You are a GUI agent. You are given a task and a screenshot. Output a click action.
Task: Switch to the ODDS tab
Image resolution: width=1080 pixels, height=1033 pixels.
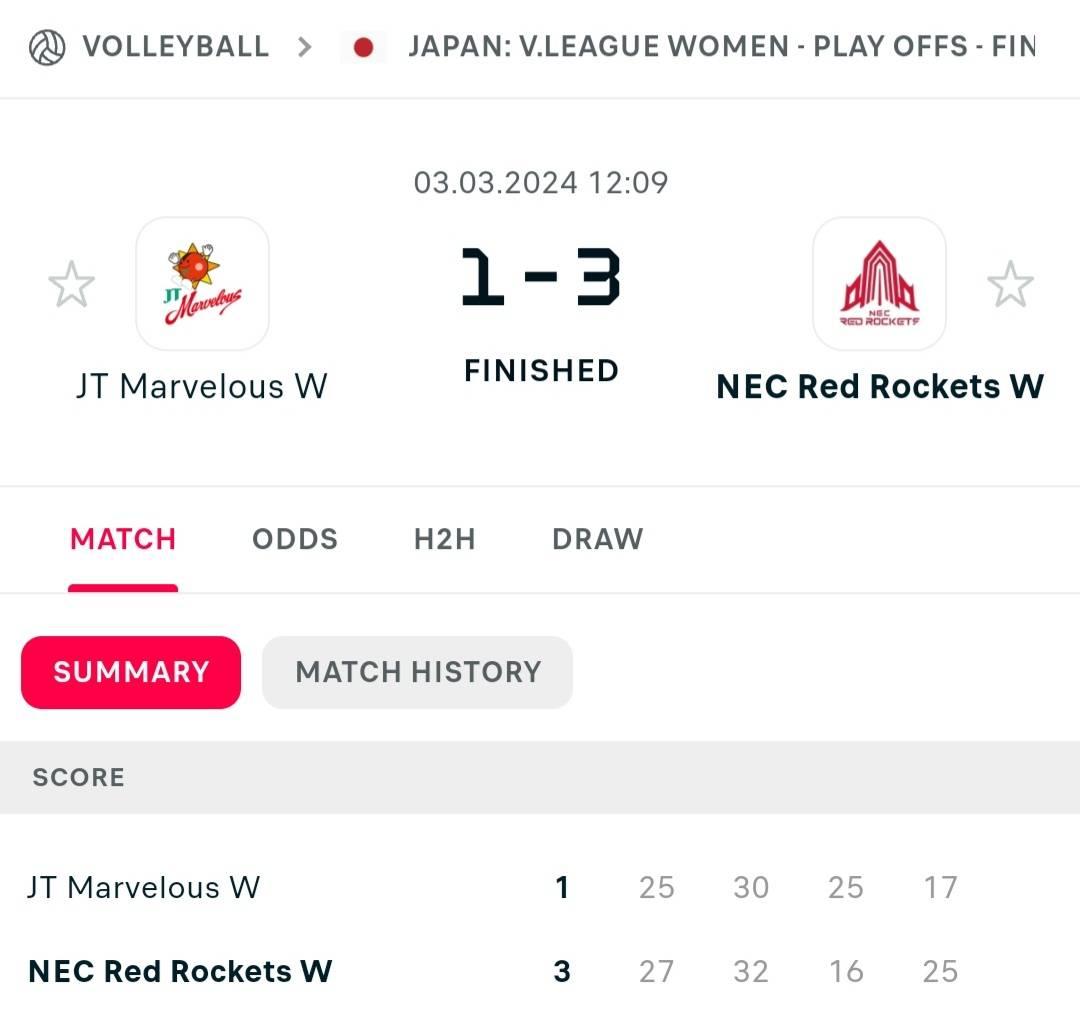[x=295, y=539]
